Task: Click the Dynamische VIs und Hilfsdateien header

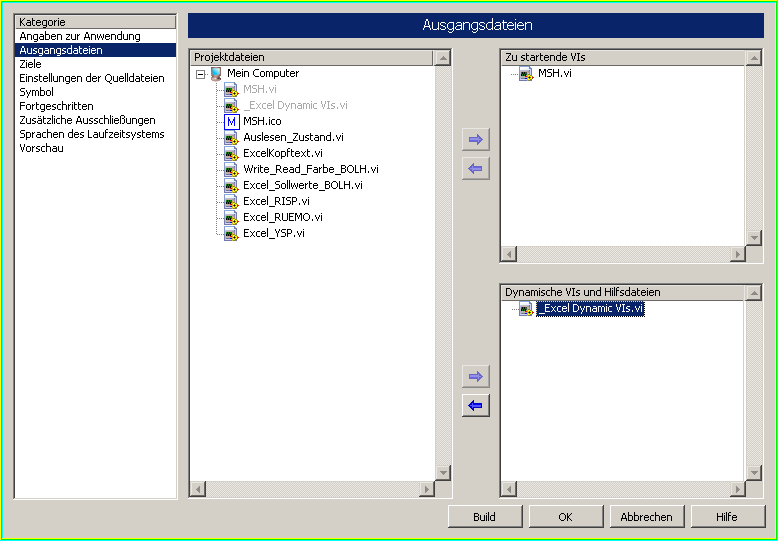Action: [623, 292]
